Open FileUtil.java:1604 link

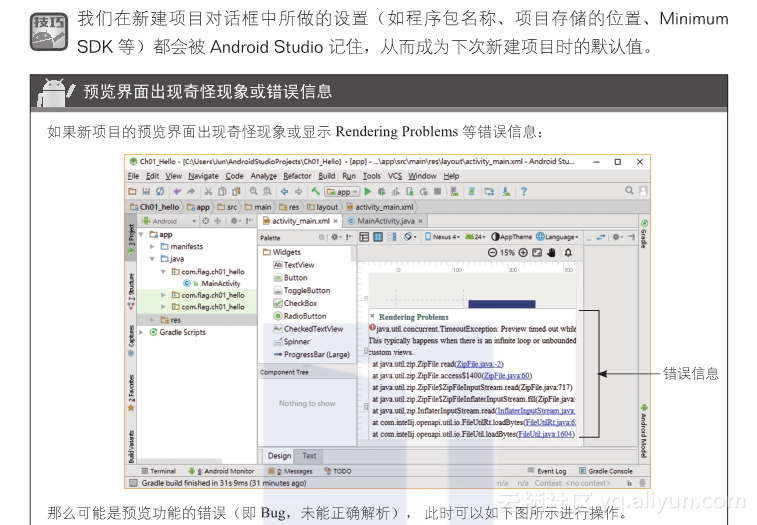[545, 434]
